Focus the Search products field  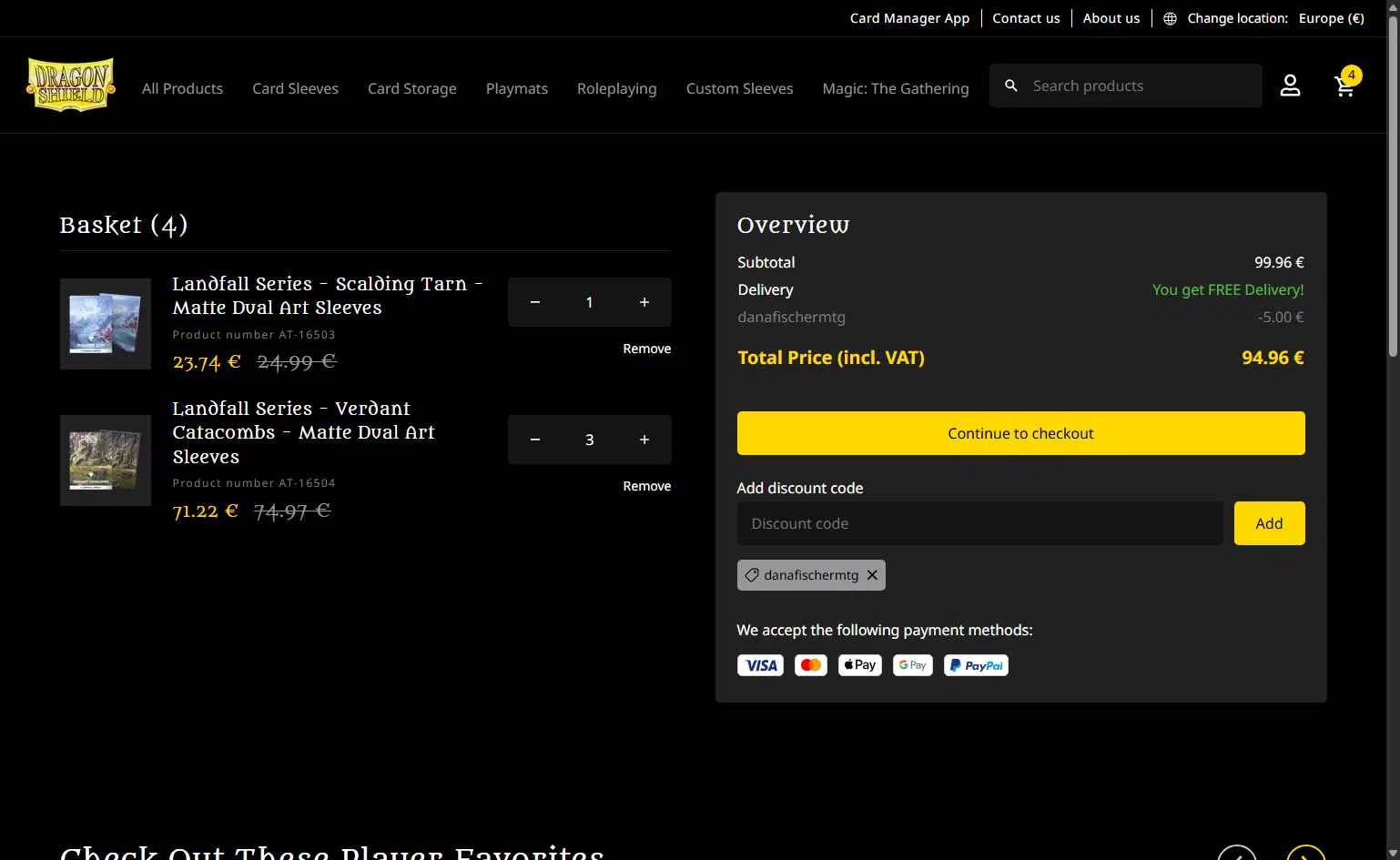coord(1126,86)
